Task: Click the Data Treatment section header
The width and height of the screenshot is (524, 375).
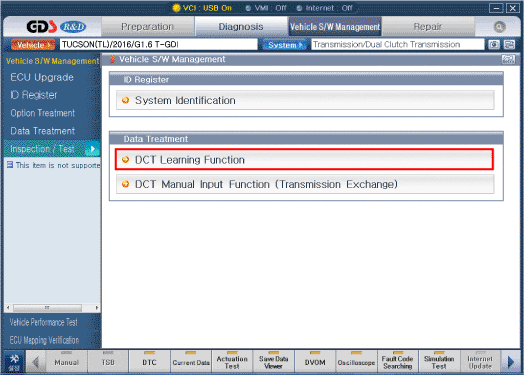Action: pyautogui.click(x=306, y=138)
